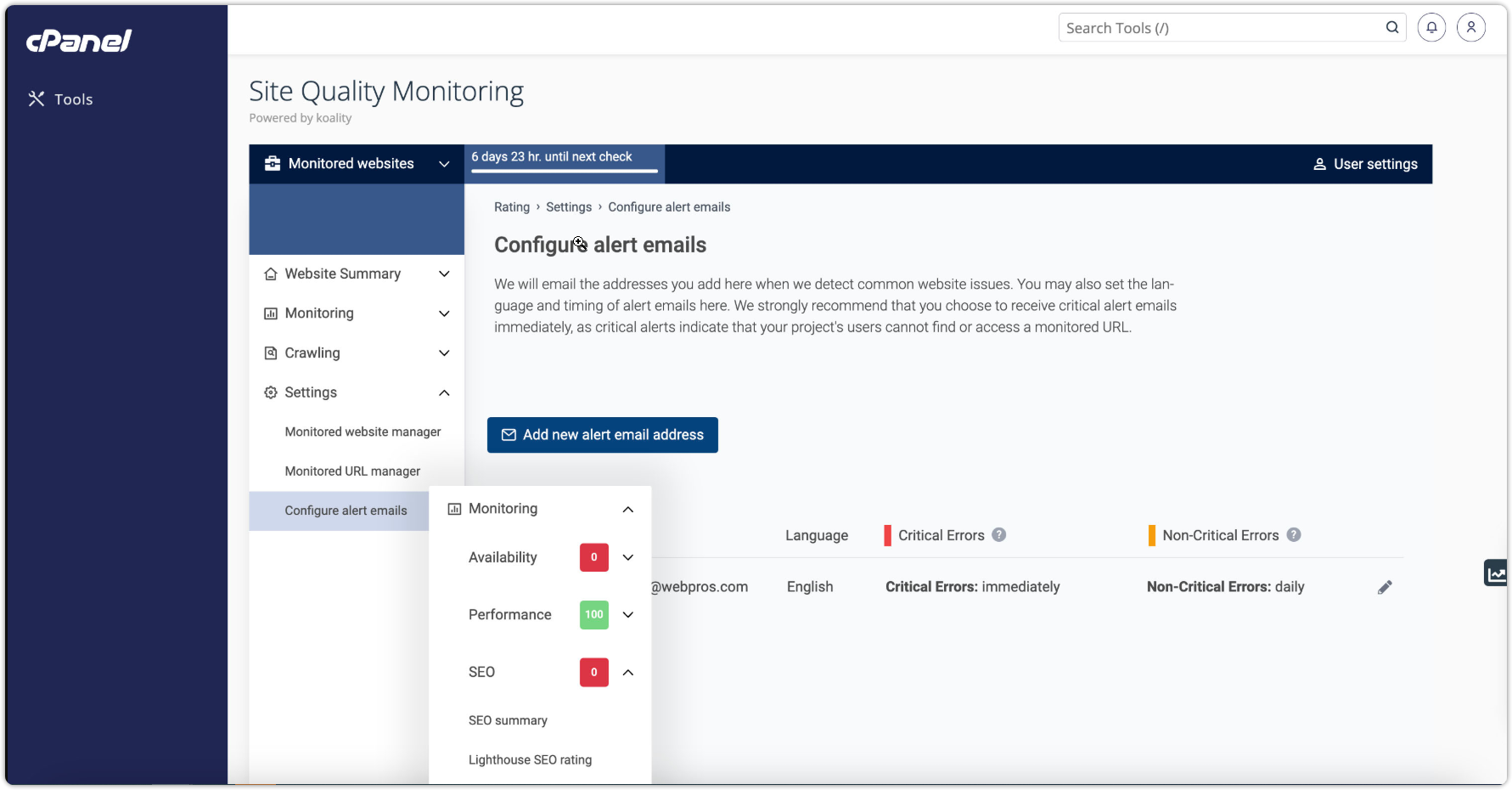This screenshot has width=1512, height=790.
Task: Click Settings in the breadcrumb
Action: pyautogui.click(x=568, y=207)
